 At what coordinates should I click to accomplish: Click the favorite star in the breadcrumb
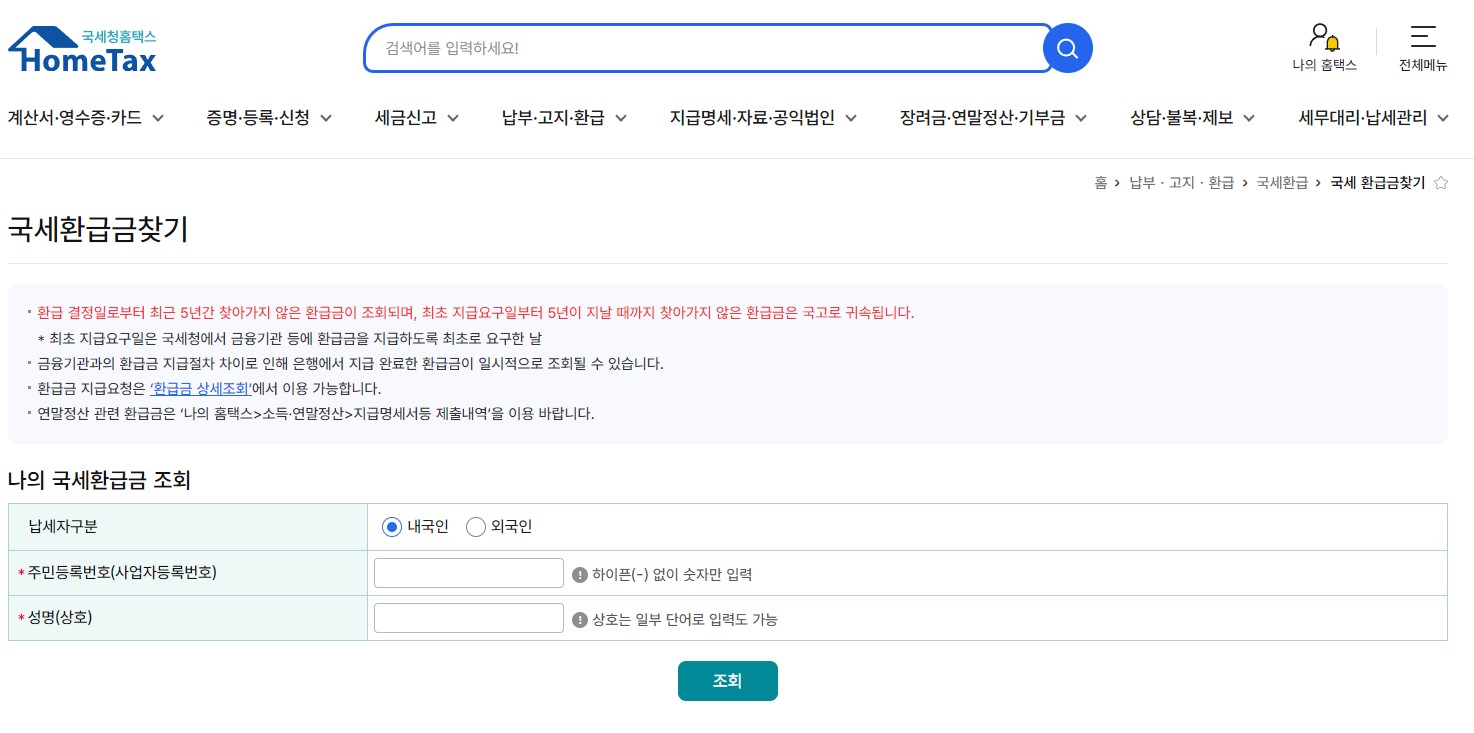[x=1440, y=182]
